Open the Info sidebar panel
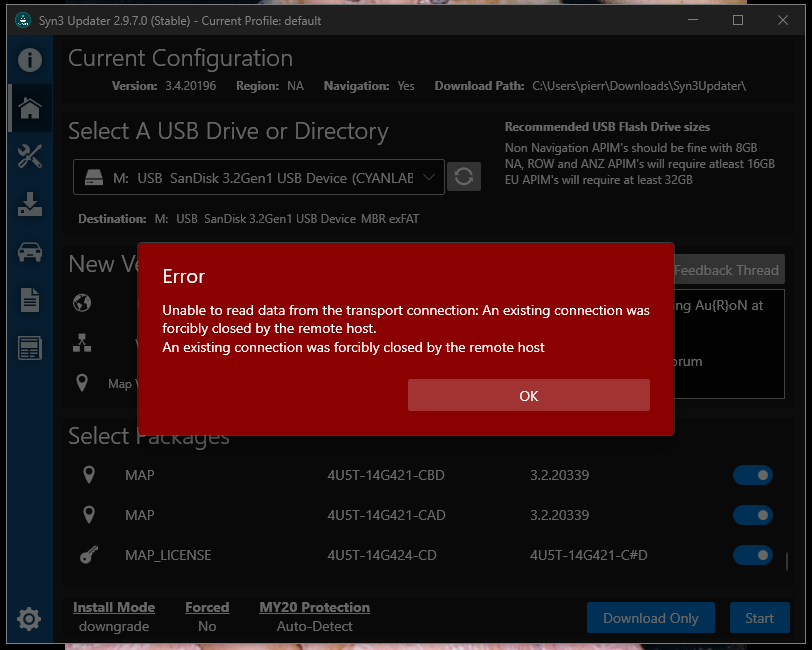 [29, 59]
